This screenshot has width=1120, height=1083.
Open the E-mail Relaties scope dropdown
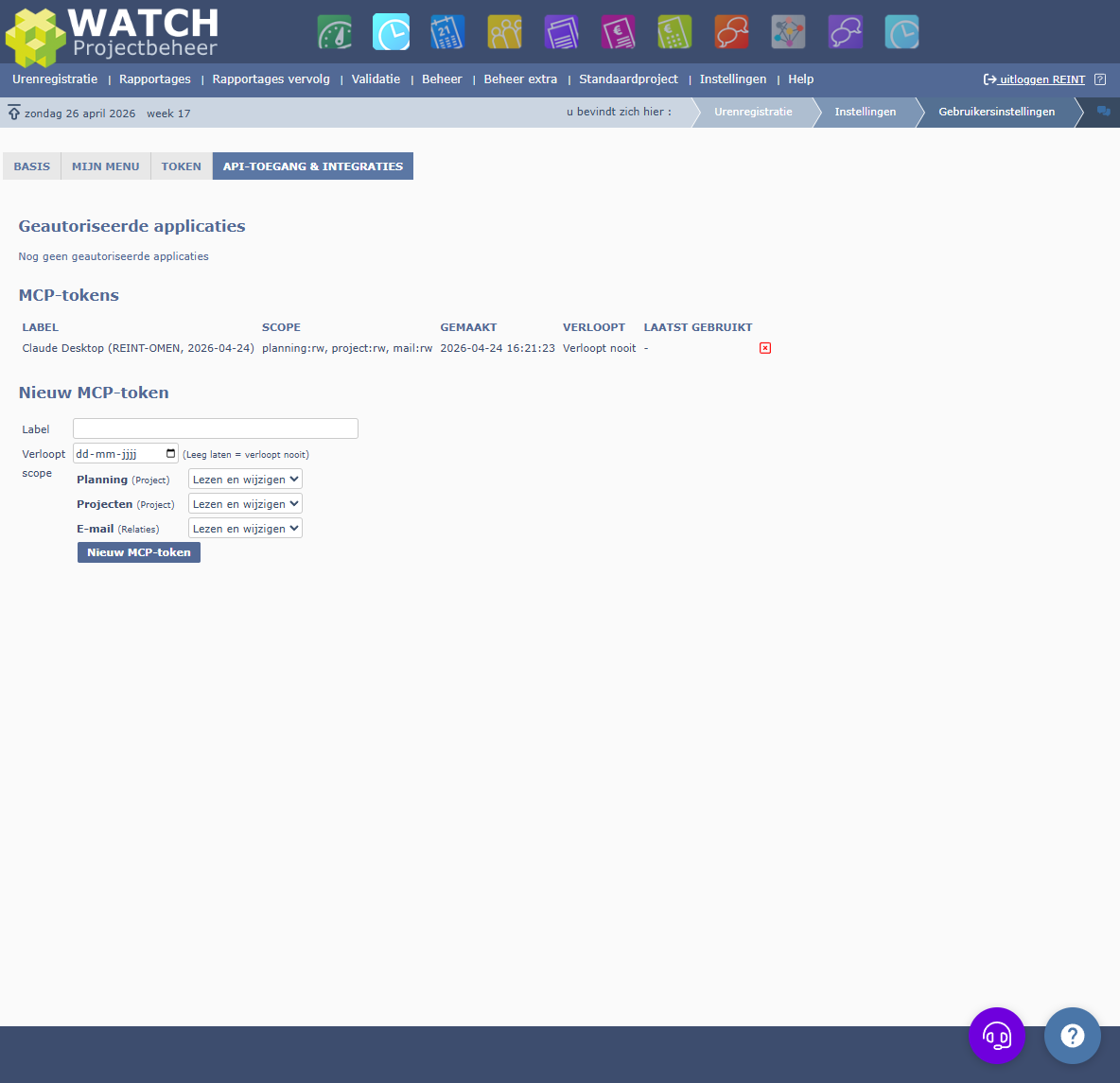point(244,528)
